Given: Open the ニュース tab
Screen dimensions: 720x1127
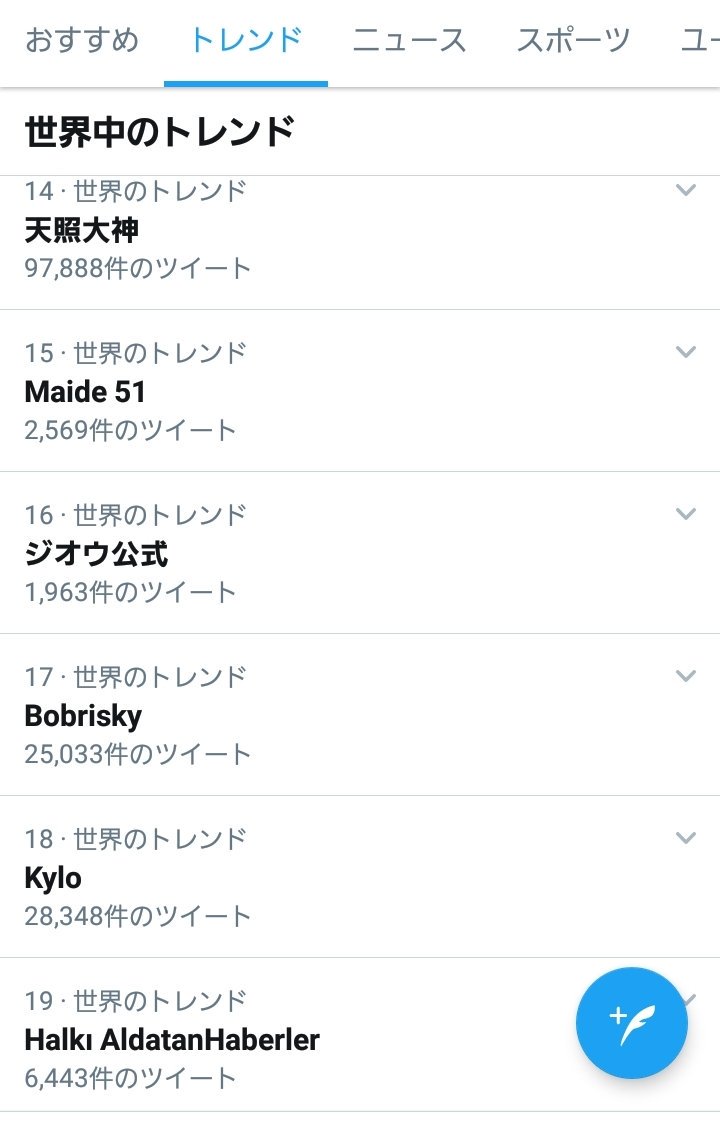Looking at the screenshot, I should [410, 41].
